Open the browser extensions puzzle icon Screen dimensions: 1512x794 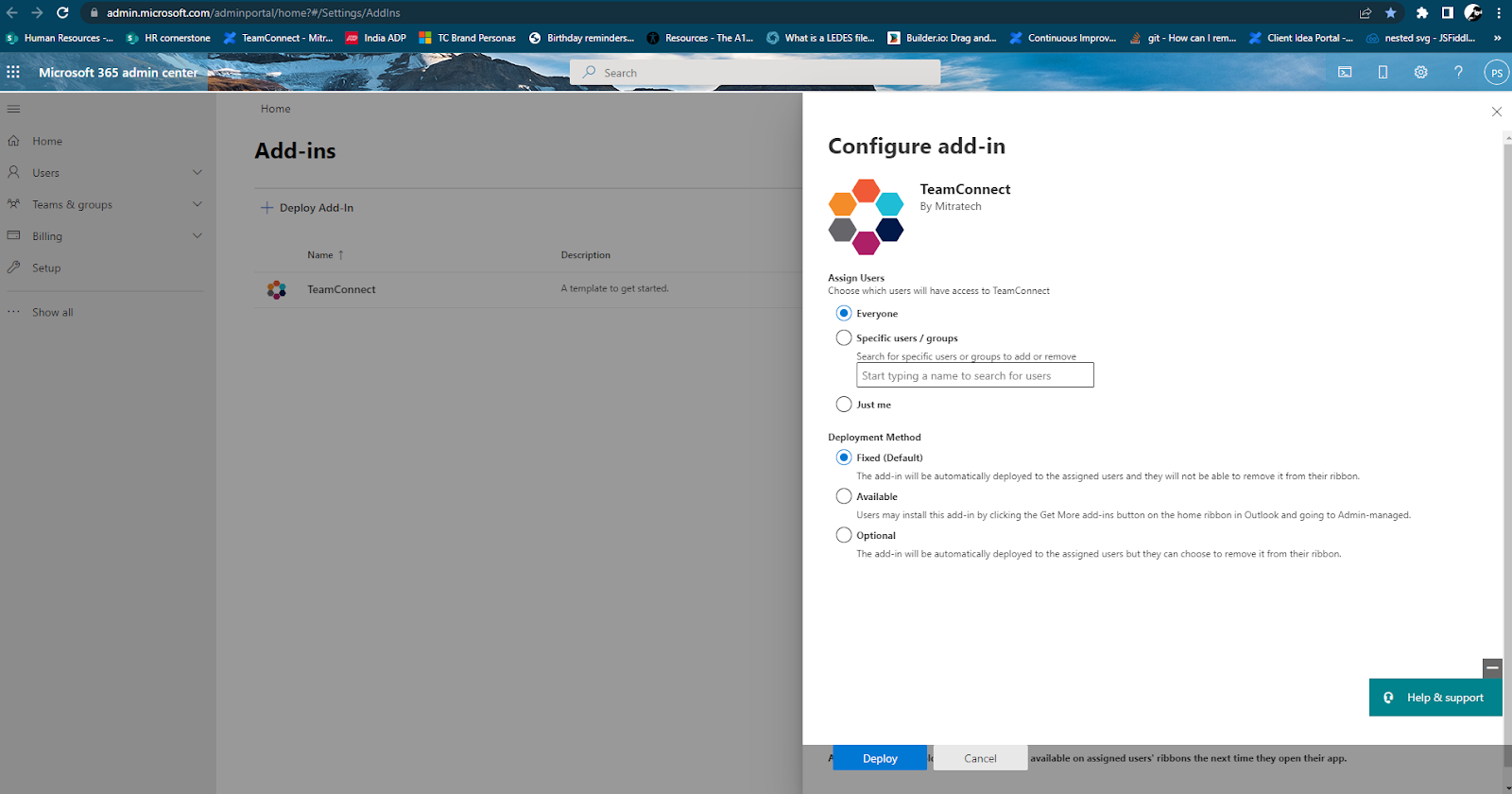click(1421, 12)
